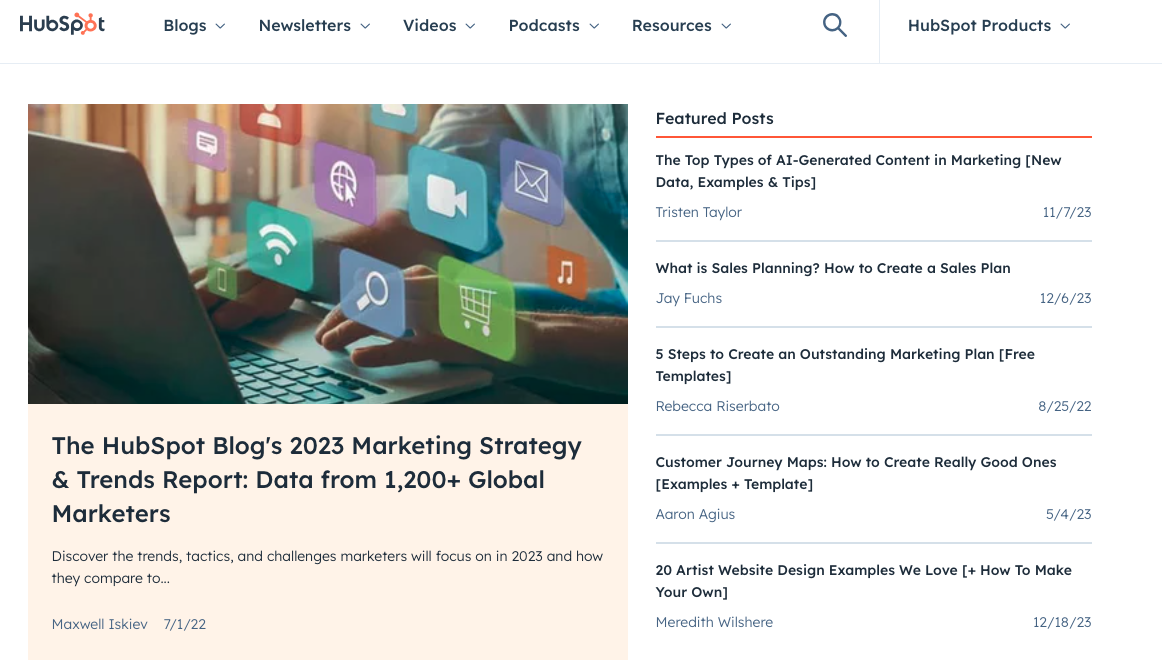Read the Top Types of AI-Generated Content post
Viewport: 1162px width, 670px height.
coord(858,171)
